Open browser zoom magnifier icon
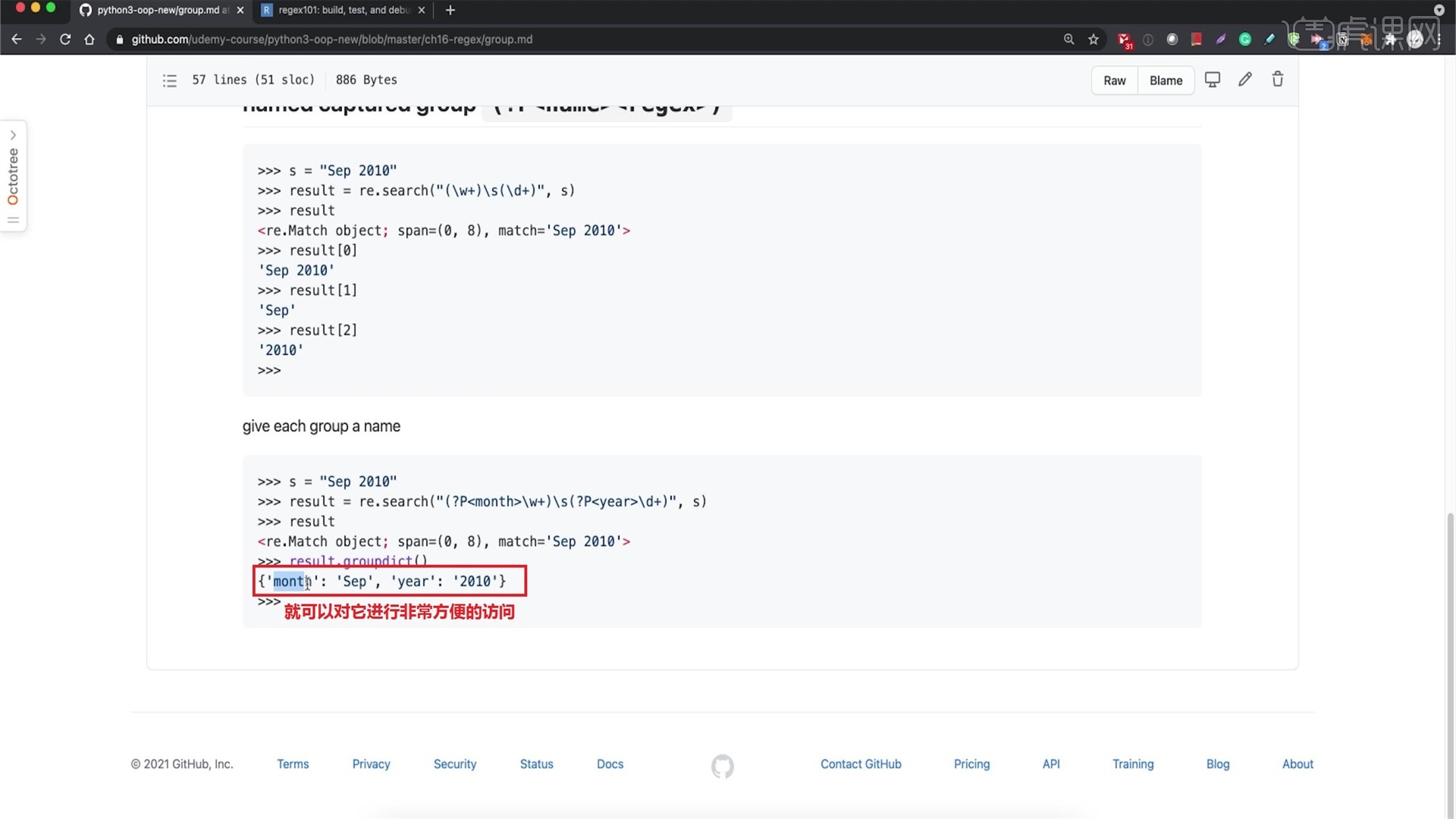Image resolution: width=1456 pixels, height=819 pixels. point(1069,39)
